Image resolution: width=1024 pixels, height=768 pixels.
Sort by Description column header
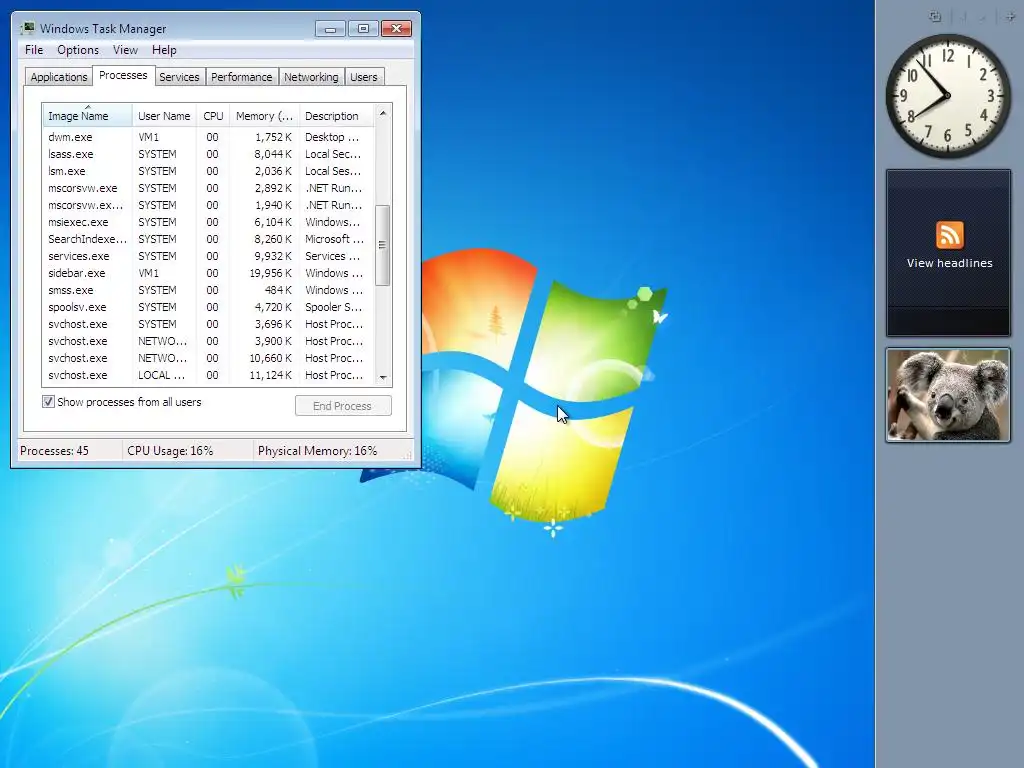(x=337, y=116)
